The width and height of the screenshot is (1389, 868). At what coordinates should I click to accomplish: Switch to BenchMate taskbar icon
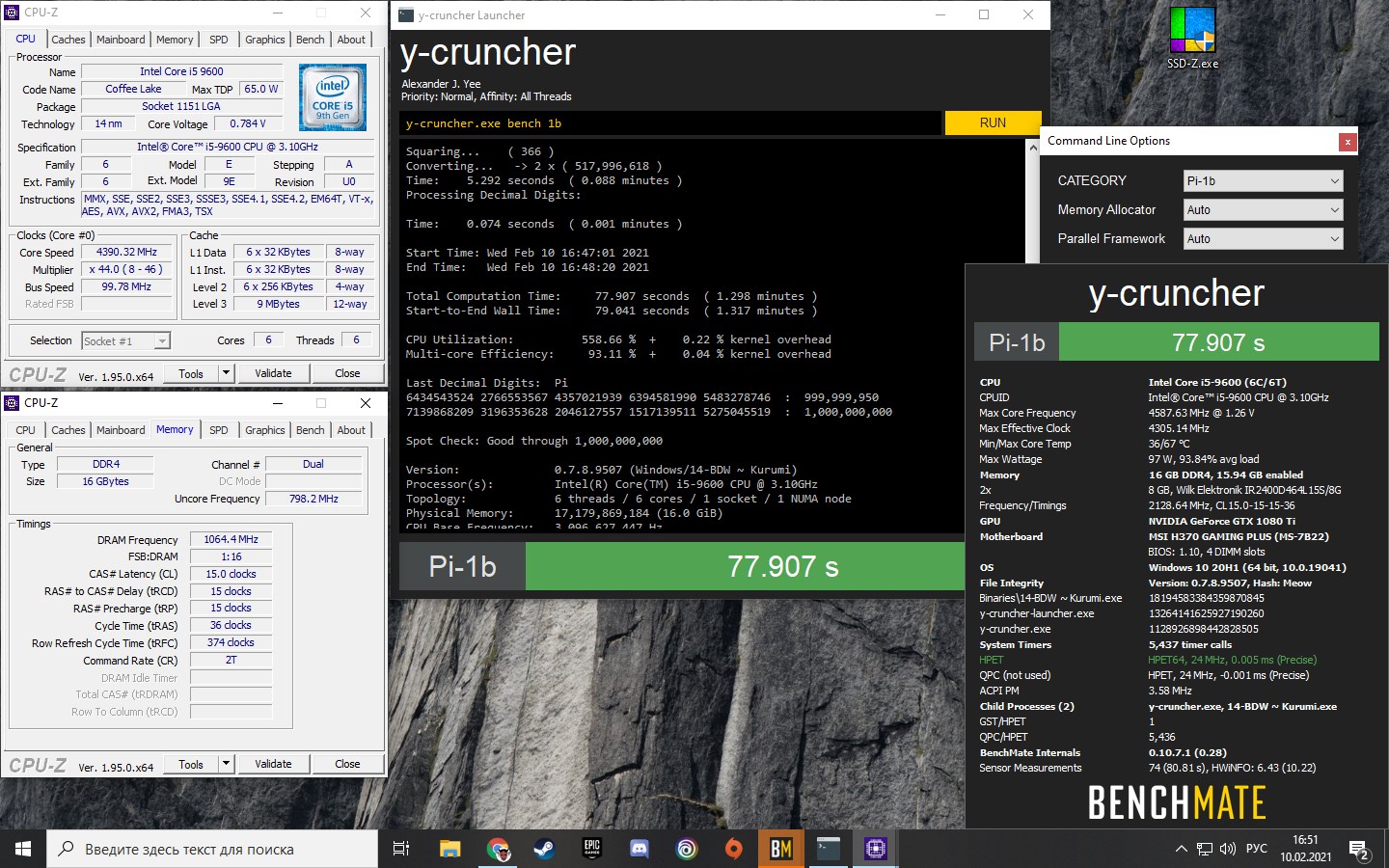point(781,849)
